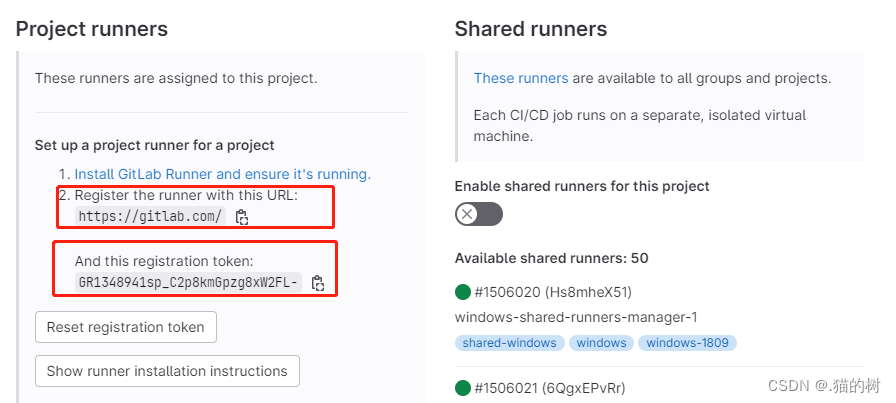Open runner #1506021 (6QgxEPvRr)
The width and height of the screenshot is (896, 403).
click(550, 389)
